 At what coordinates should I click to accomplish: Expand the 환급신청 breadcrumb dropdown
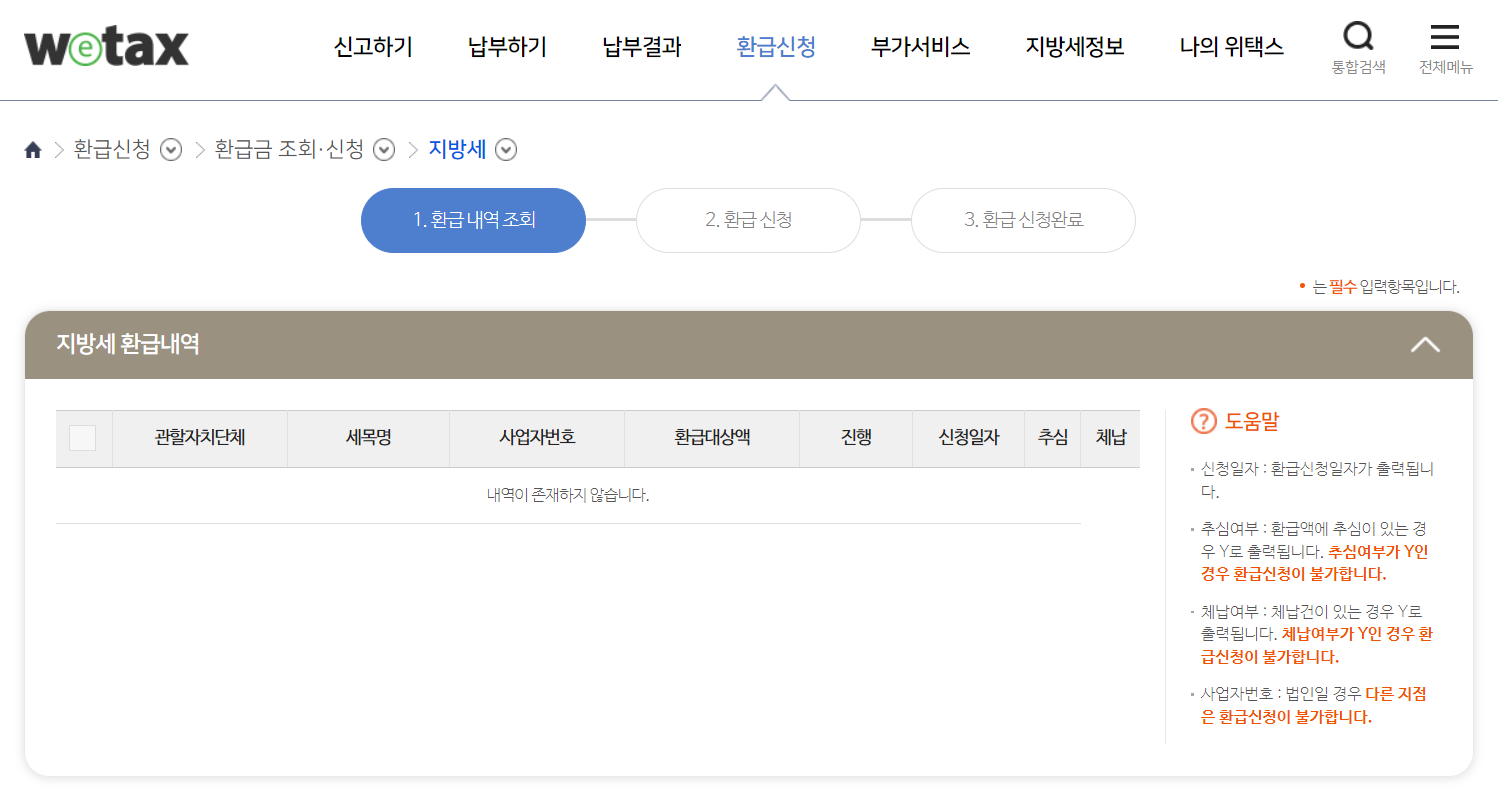pyautogui.click(x=171, y=149)
